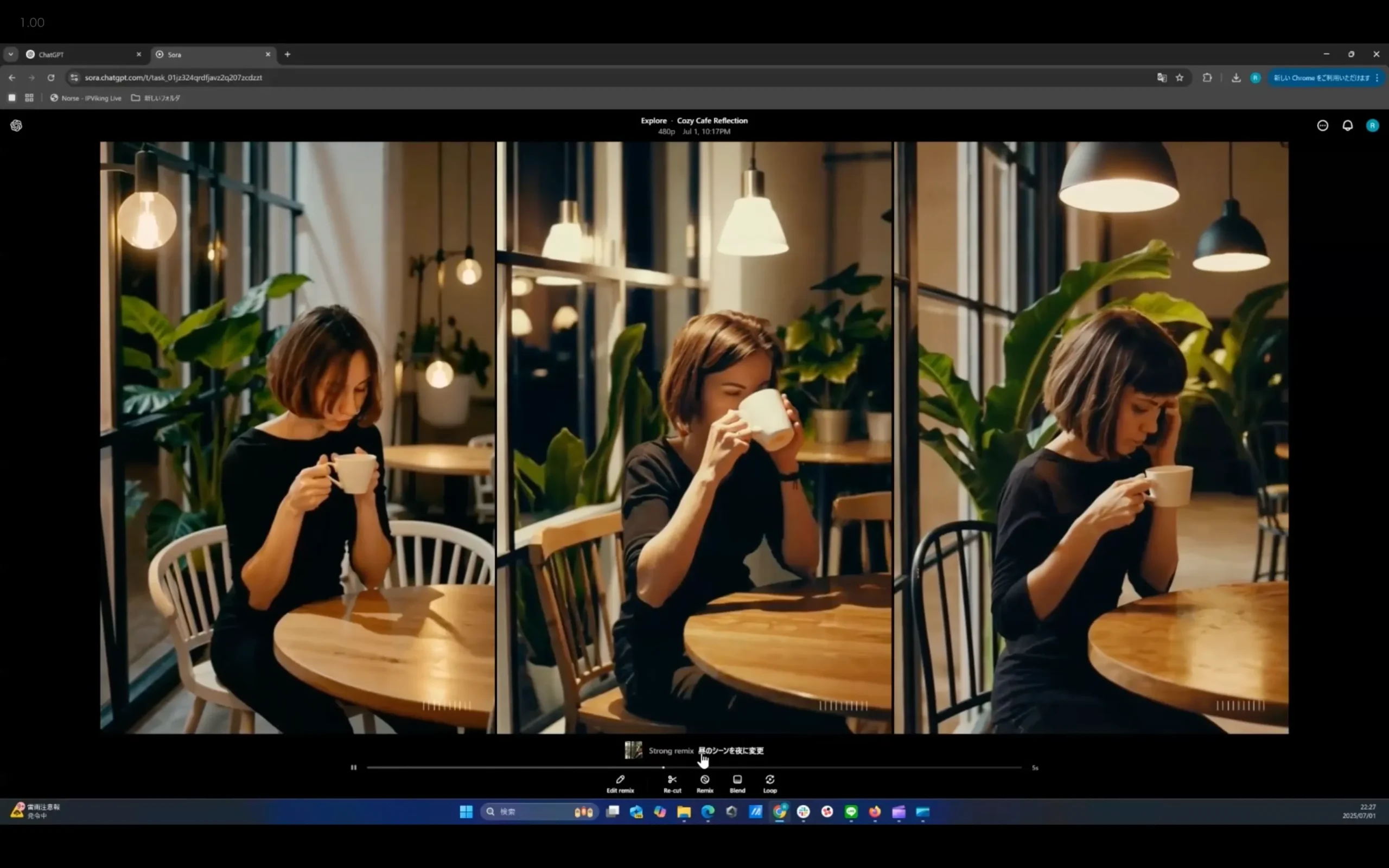Open the three-dot more options circle icon
This screenshot has width=1389, height=868.
tap(1322, 126)
